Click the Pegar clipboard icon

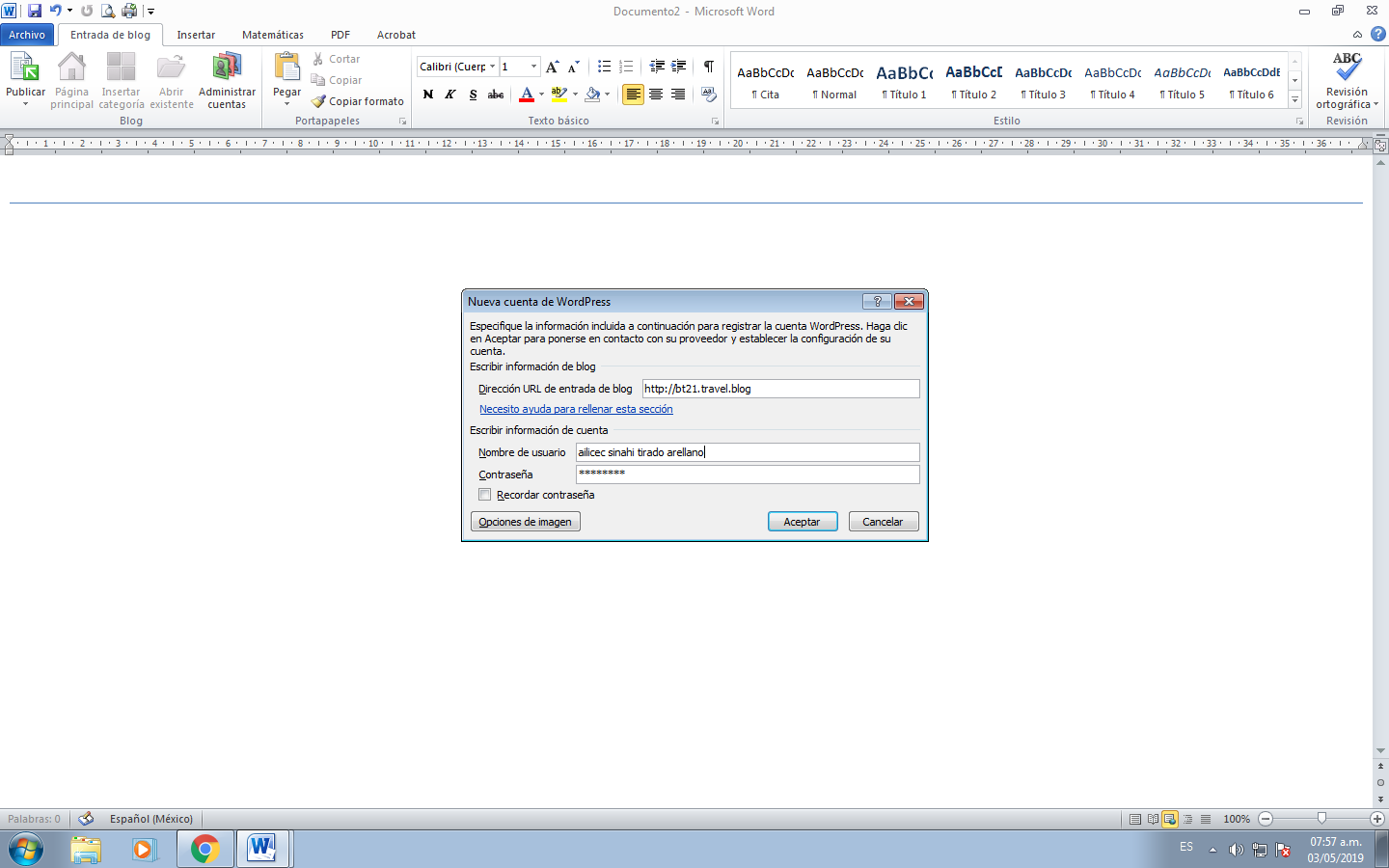[286, 68]
